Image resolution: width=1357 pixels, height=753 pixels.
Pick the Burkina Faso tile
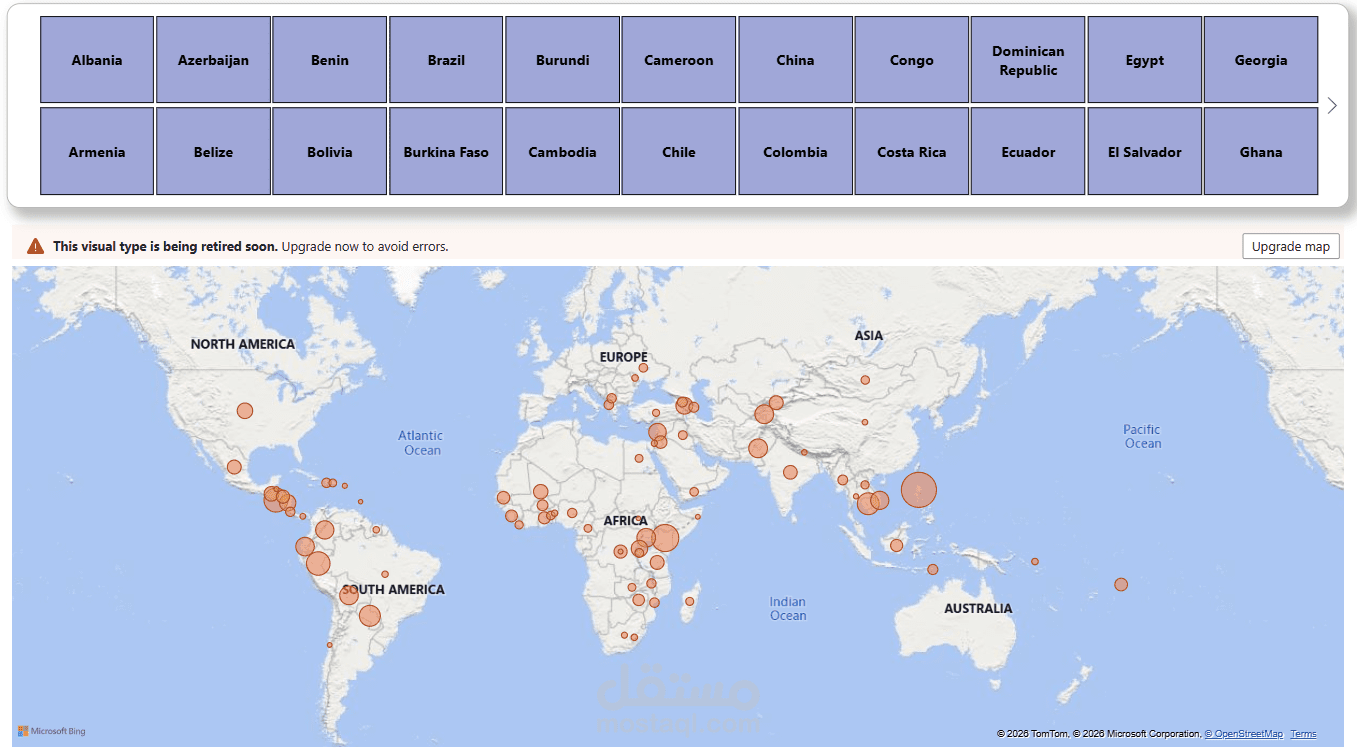[x=446, y=152]
